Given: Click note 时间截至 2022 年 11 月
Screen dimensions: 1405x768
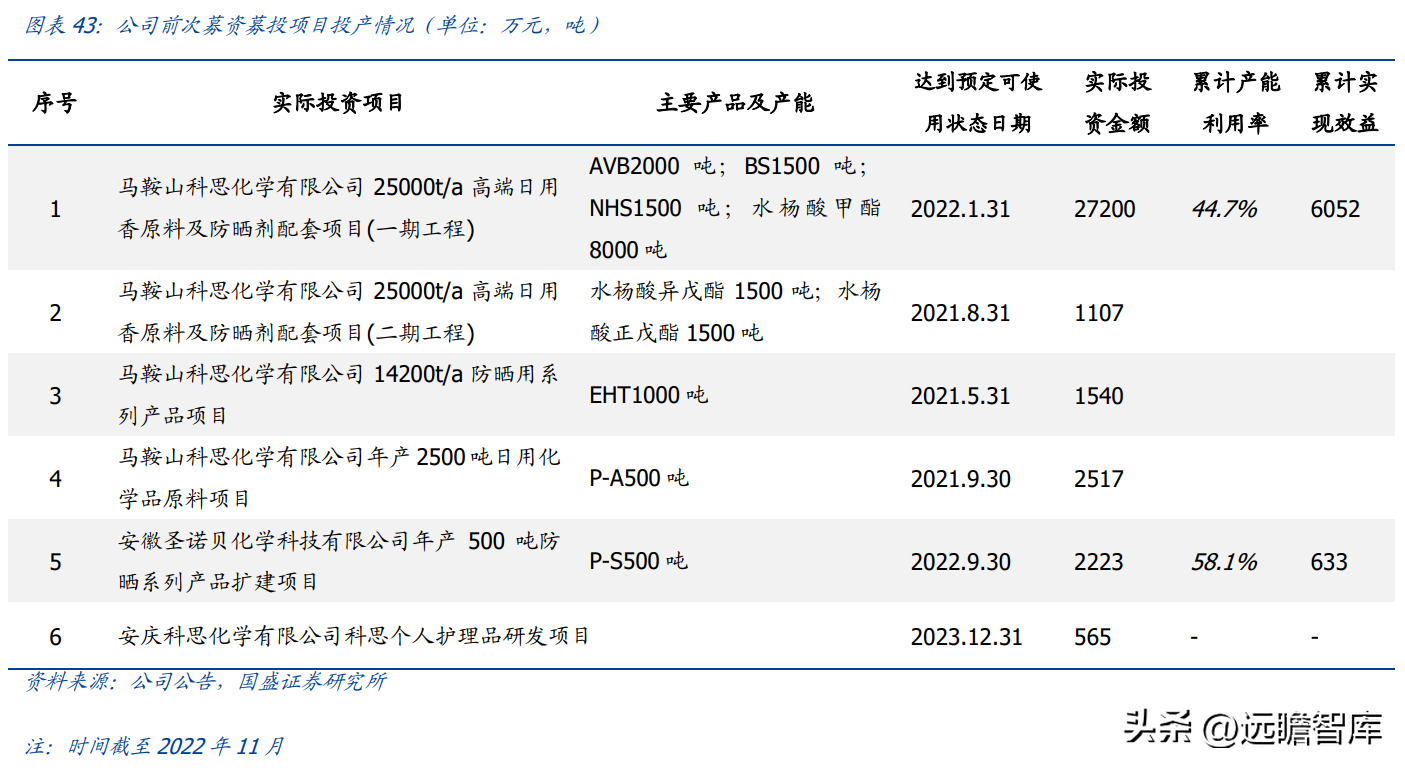Looking at the screenshot, I should (154, 746).
